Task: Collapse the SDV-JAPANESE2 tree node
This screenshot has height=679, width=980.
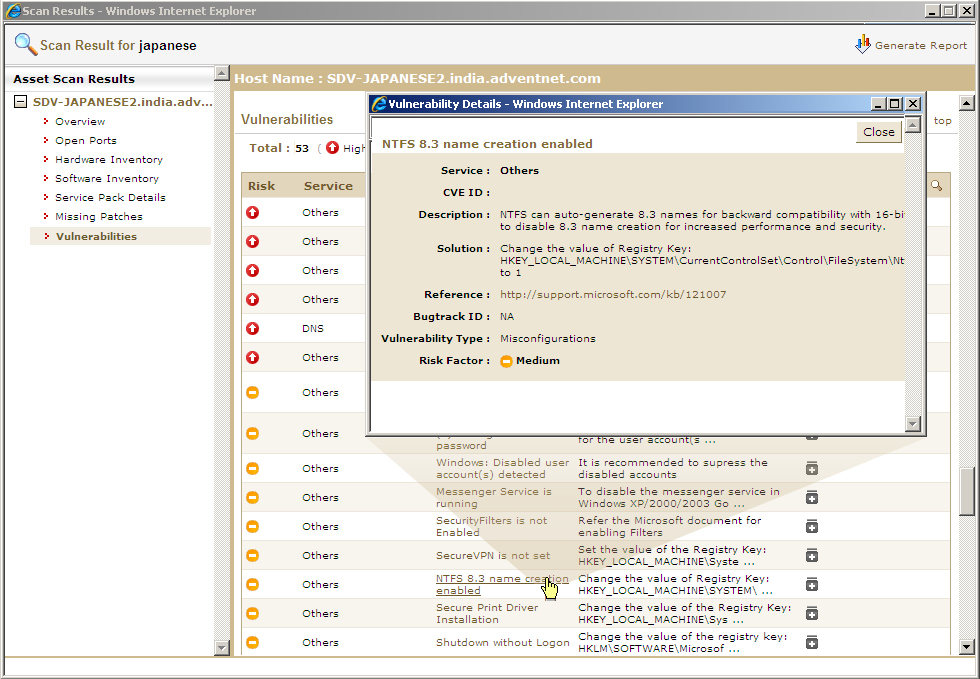Action: click(21, 102)
